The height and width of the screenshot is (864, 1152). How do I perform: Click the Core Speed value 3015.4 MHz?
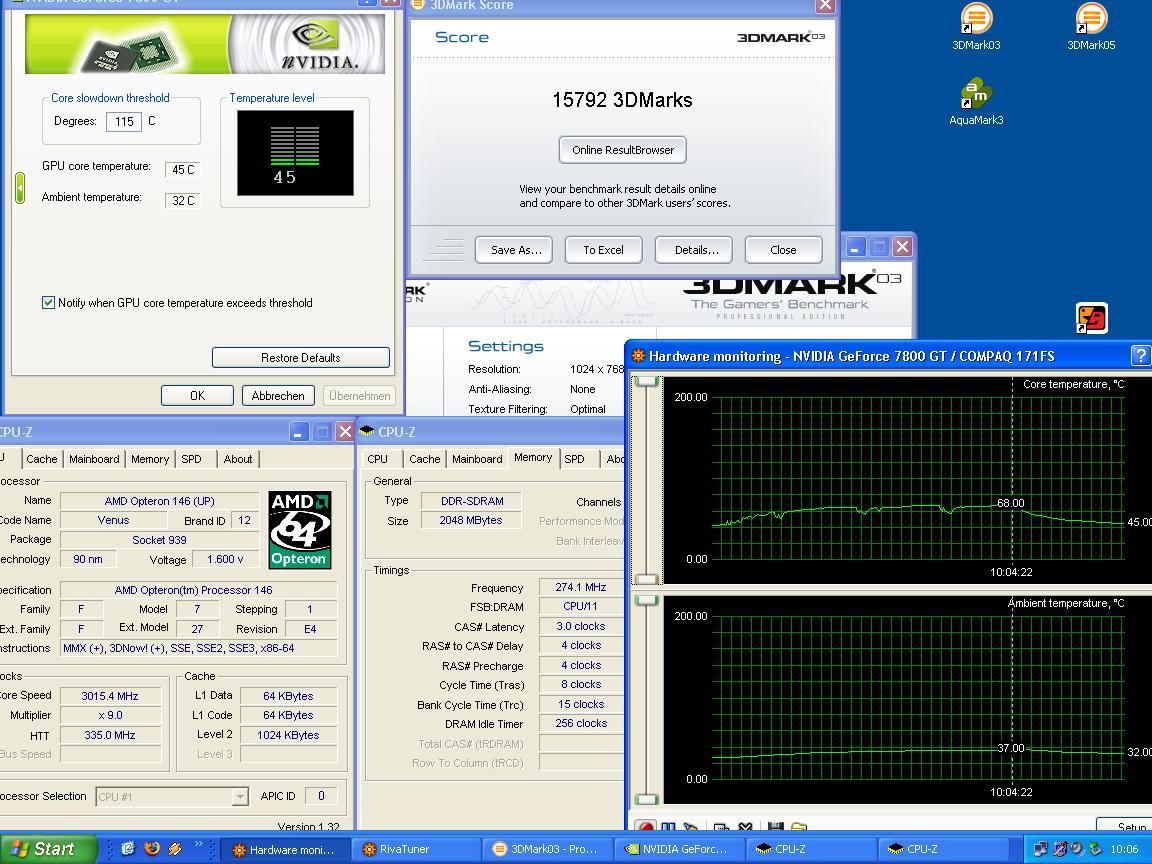coord(110,696)
